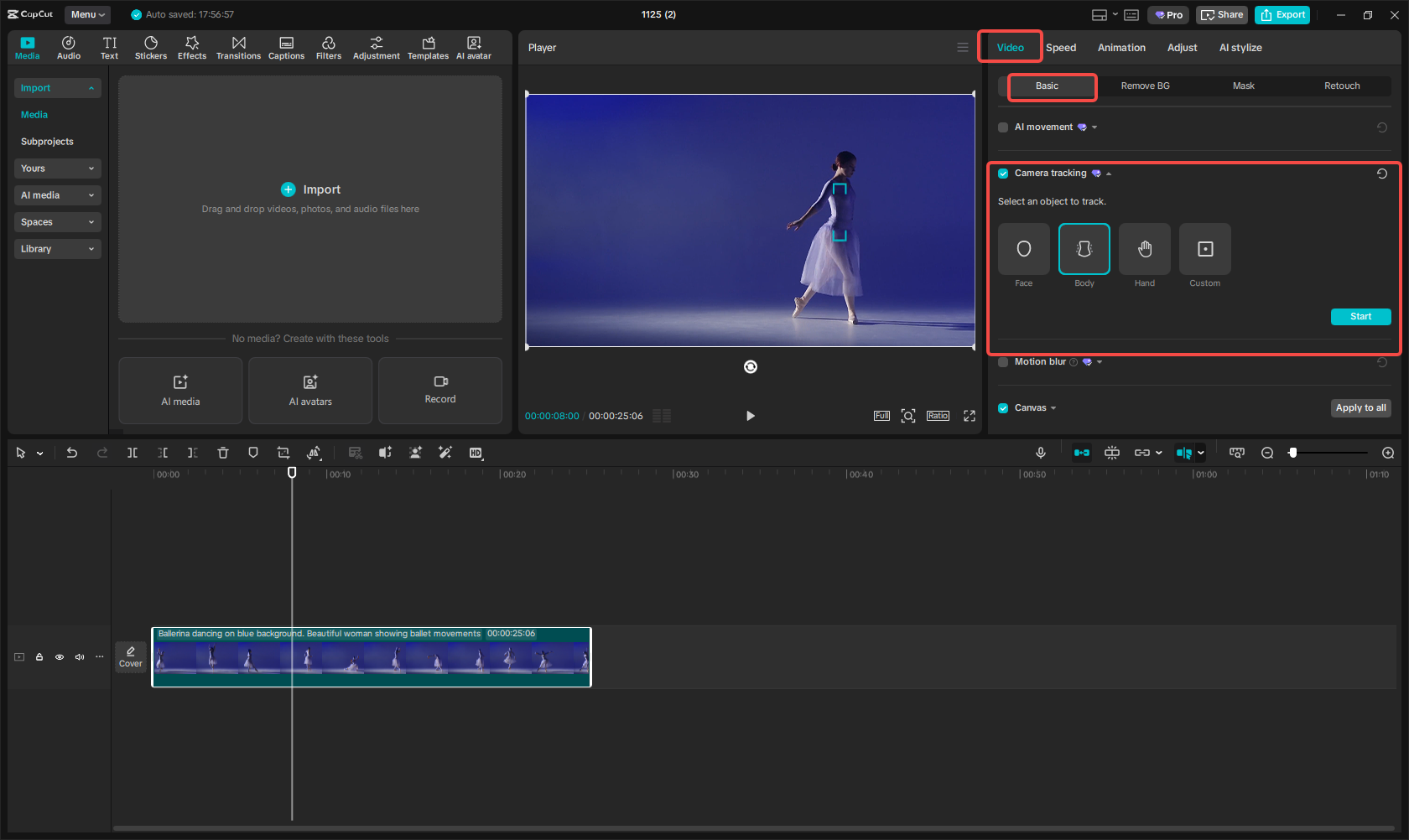The width and height of the screenshot is (1409, 840).
Task: Open the Captions panel
Action: [286, 47]
